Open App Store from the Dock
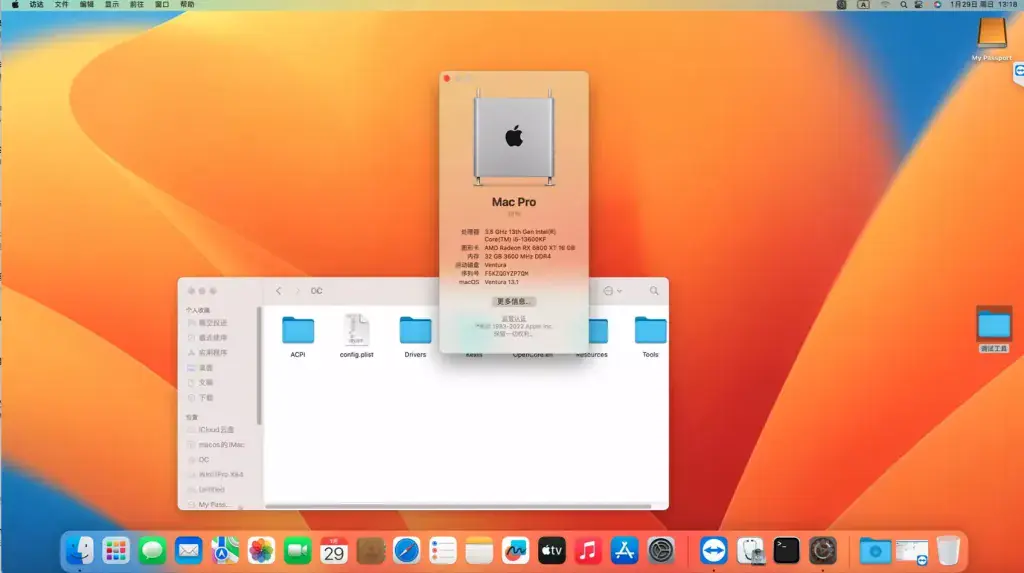Screen dimensions: 1024x573 pos(624,550)
